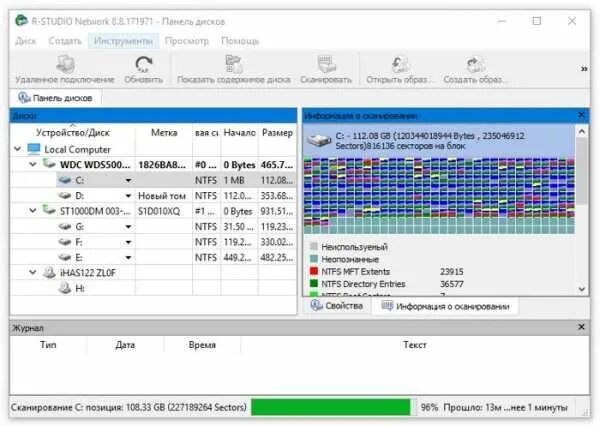This screenshot has width=600, height=426.
Task: Click the Время column header in the log
Action: [x=202, y=345]
